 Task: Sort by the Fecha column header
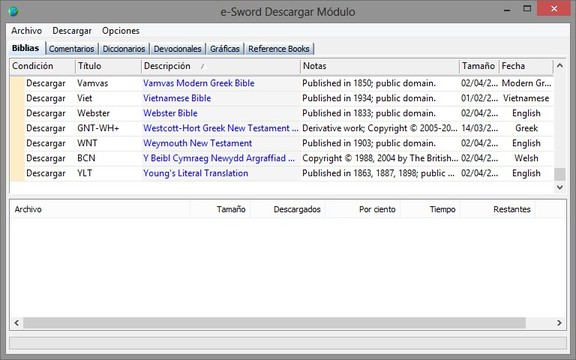[526, 66]
